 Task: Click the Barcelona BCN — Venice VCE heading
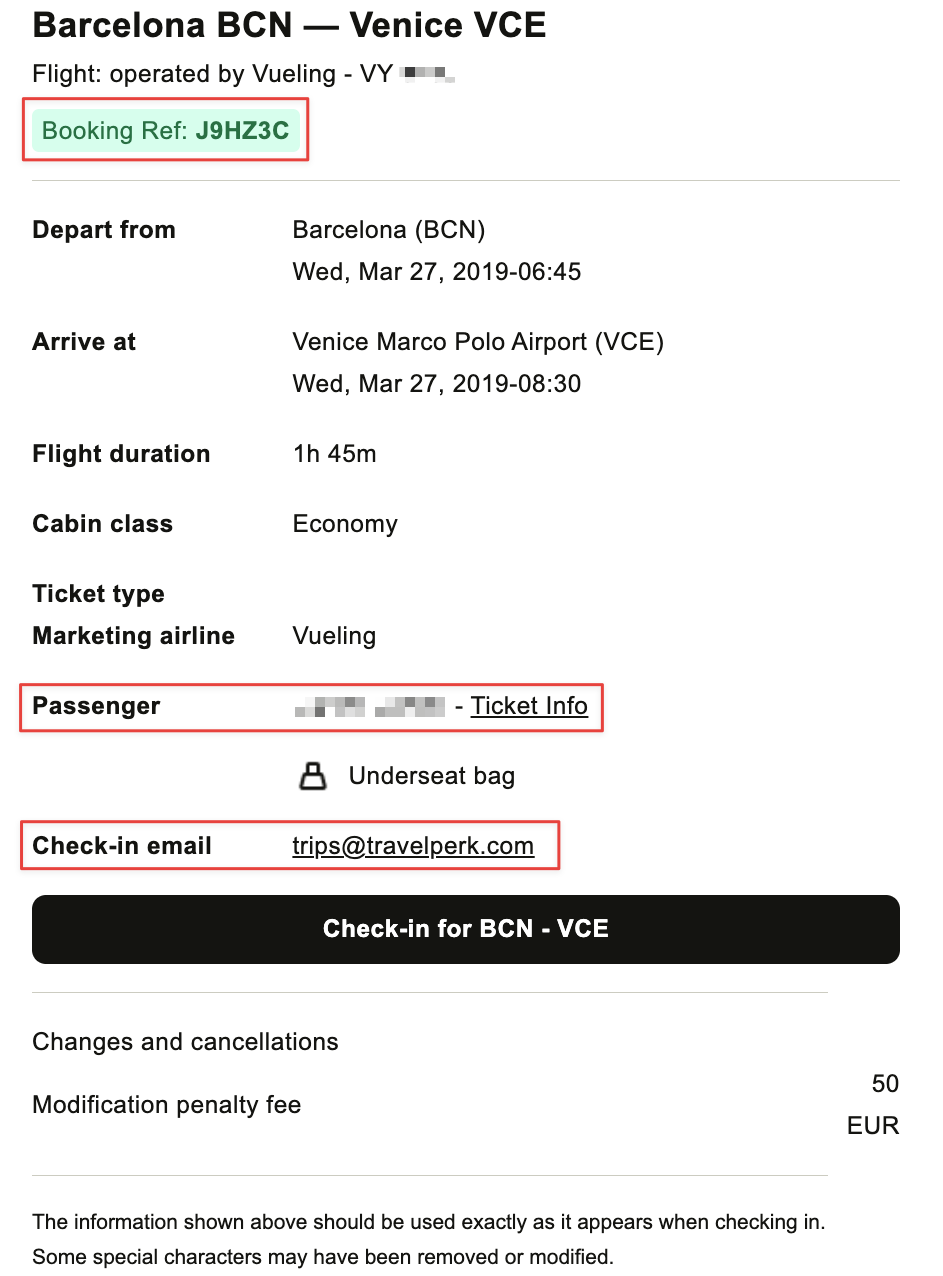click(290, 25)
